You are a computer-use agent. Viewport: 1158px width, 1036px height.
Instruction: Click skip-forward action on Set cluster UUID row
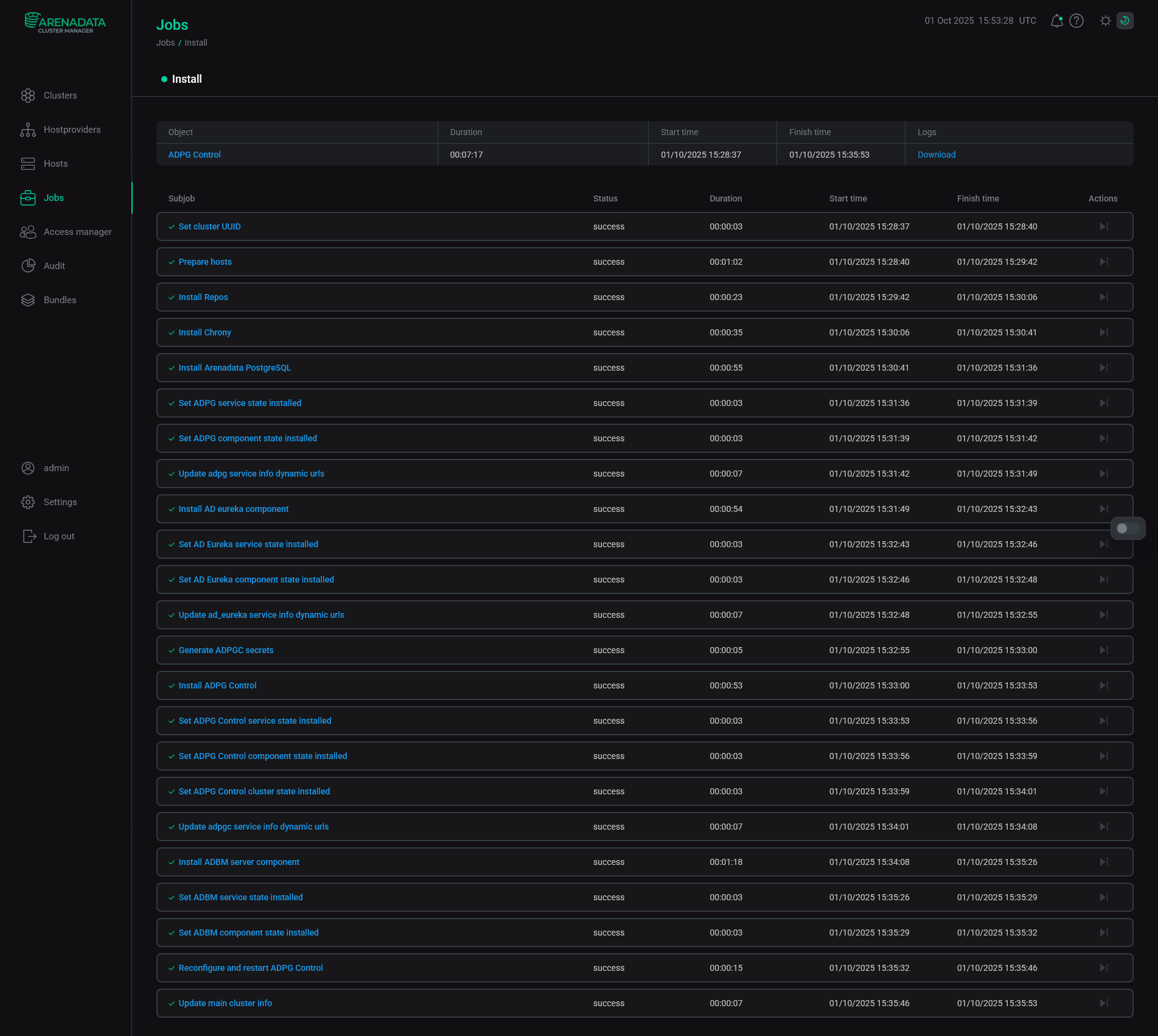1103,226
